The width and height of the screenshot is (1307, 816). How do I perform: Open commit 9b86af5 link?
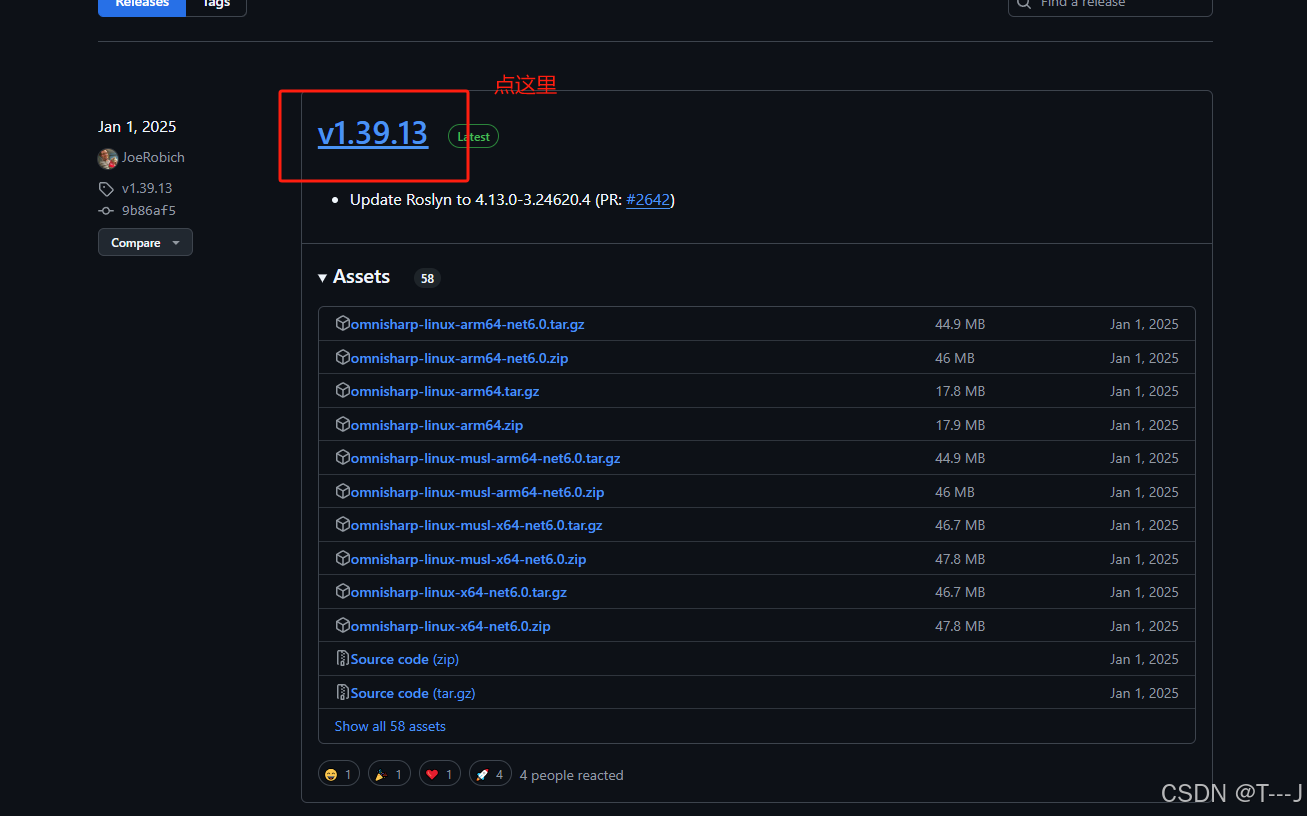pyautogui.click(x=148, y=211)
